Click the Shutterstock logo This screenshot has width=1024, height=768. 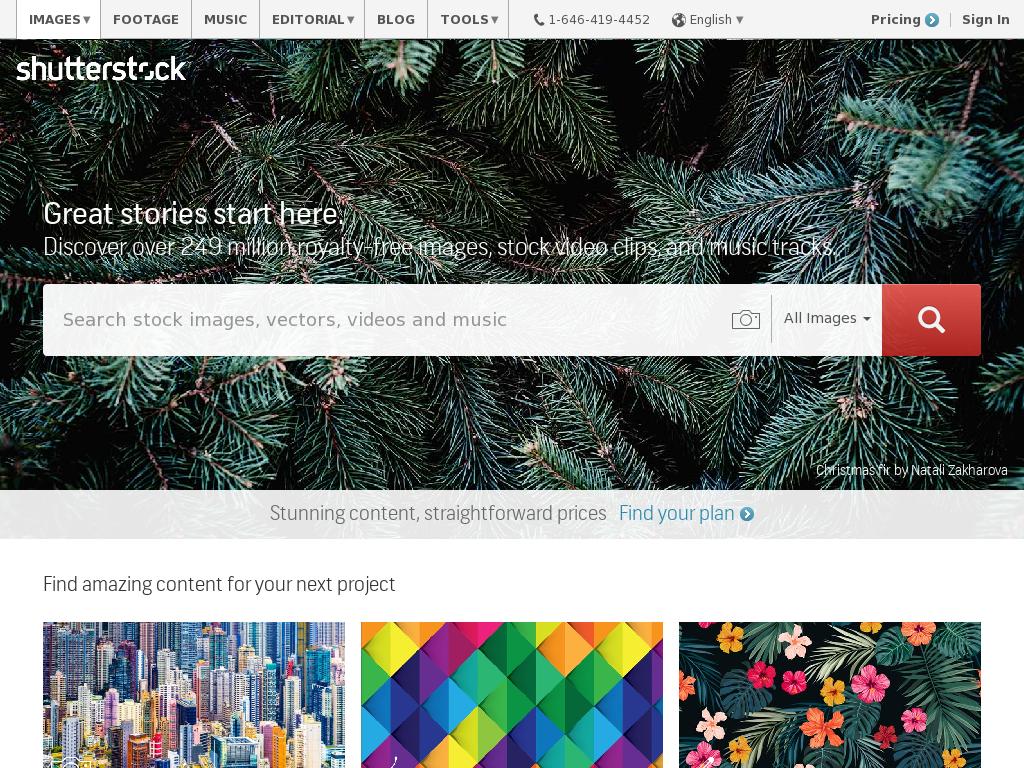coord(101,69)
